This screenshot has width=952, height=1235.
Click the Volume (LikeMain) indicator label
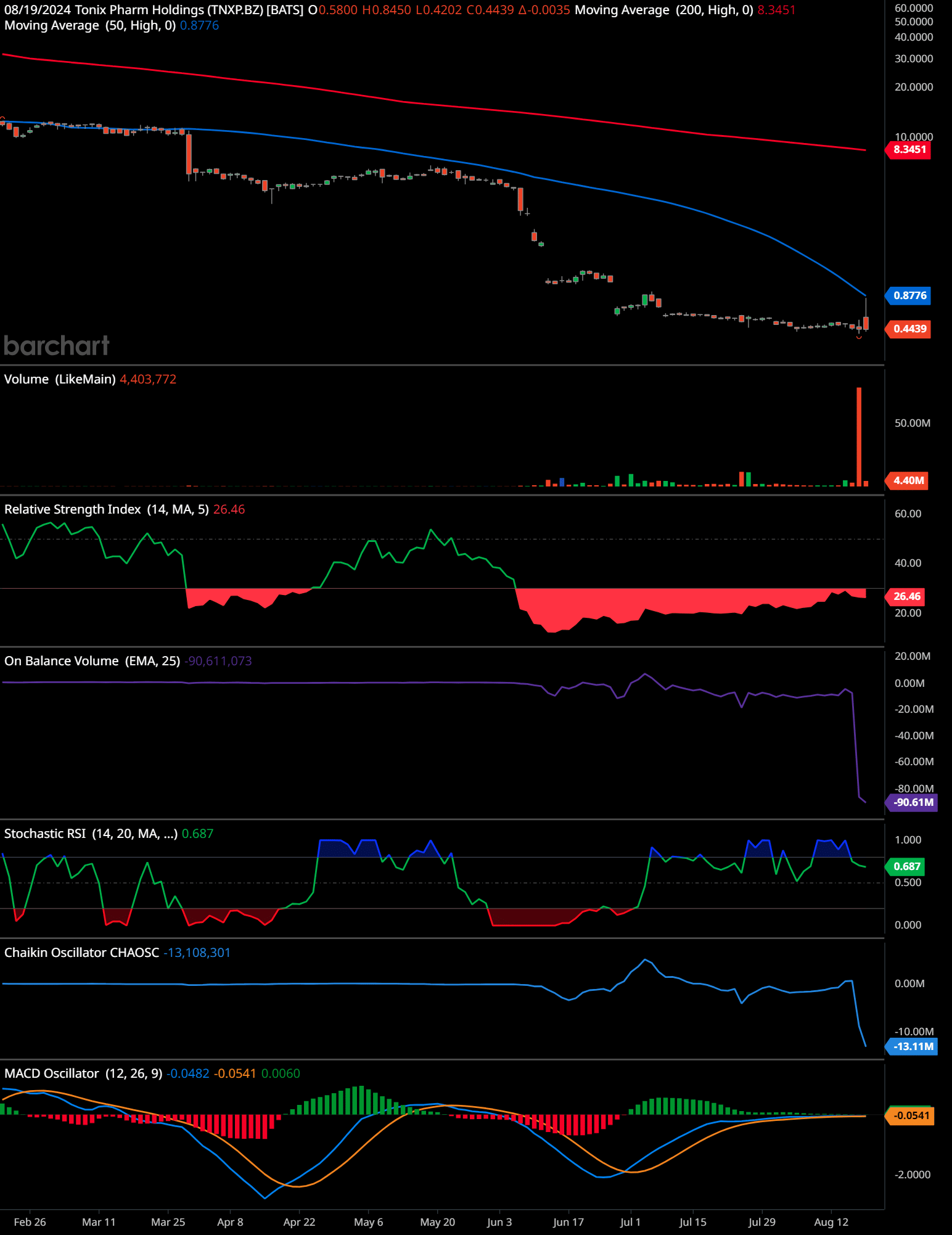[x=60, y=379]
